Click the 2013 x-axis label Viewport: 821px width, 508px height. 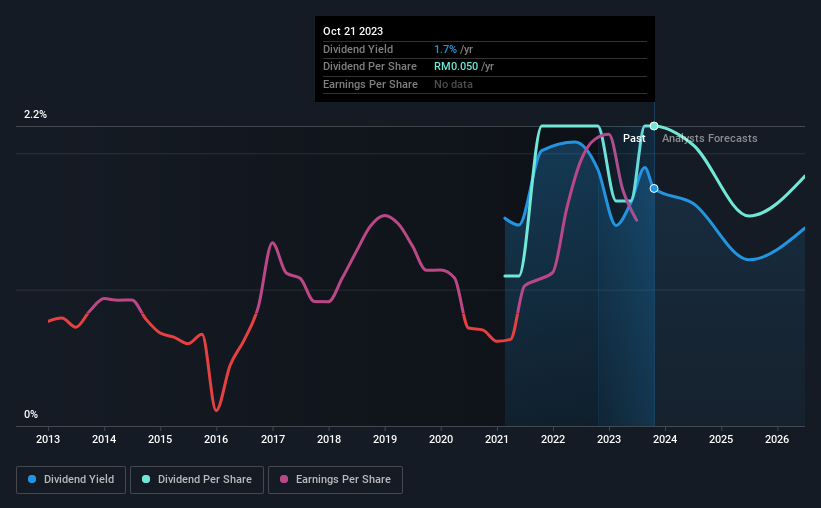(x=48, y=439)
